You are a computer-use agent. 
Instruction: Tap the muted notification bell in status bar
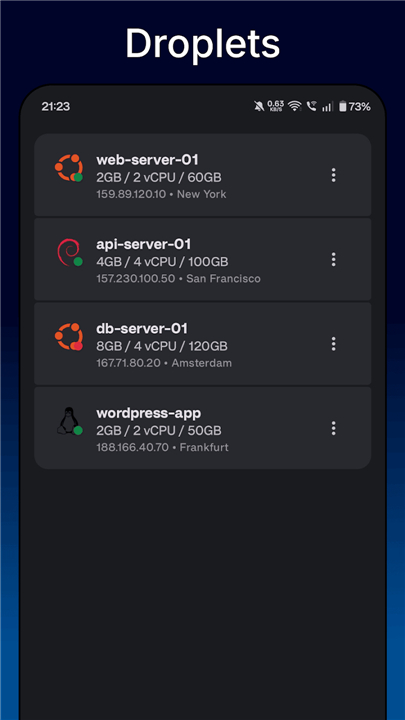coord(259,107)
